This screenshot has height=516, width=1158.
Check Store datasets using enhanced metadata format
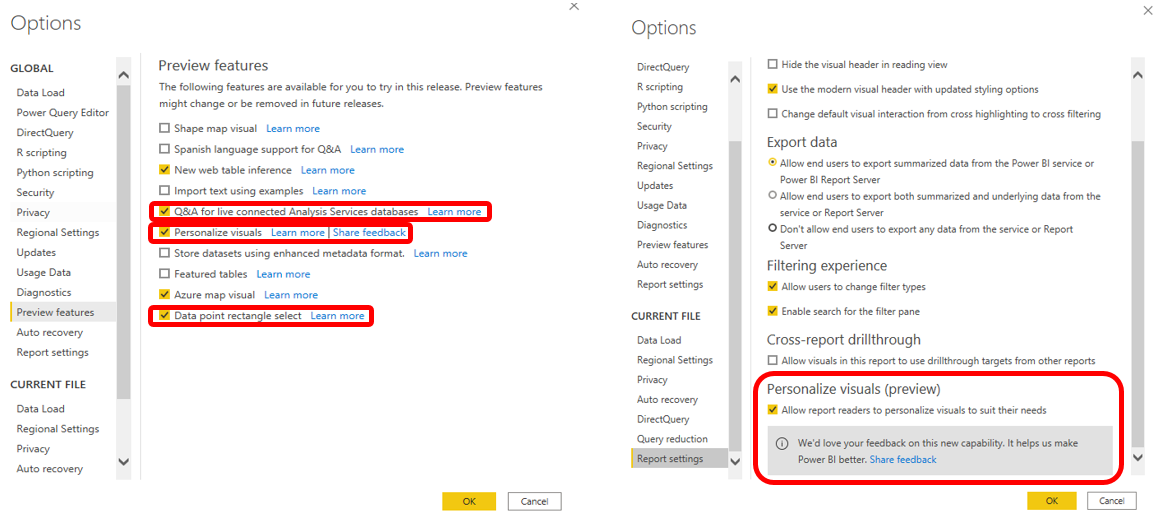165,253
